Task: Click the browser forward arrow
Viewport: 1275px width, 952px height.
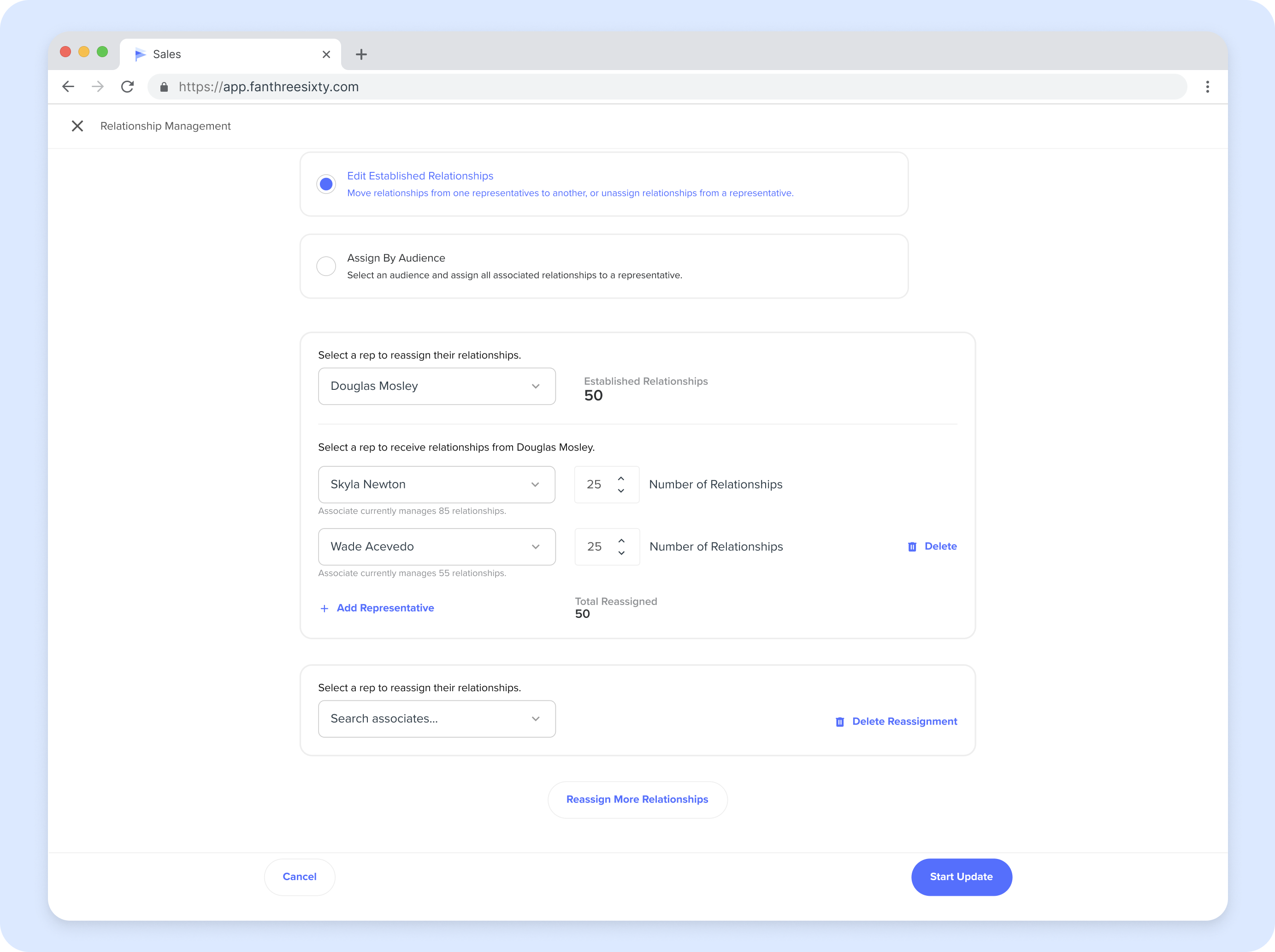Action: [98, 87]
